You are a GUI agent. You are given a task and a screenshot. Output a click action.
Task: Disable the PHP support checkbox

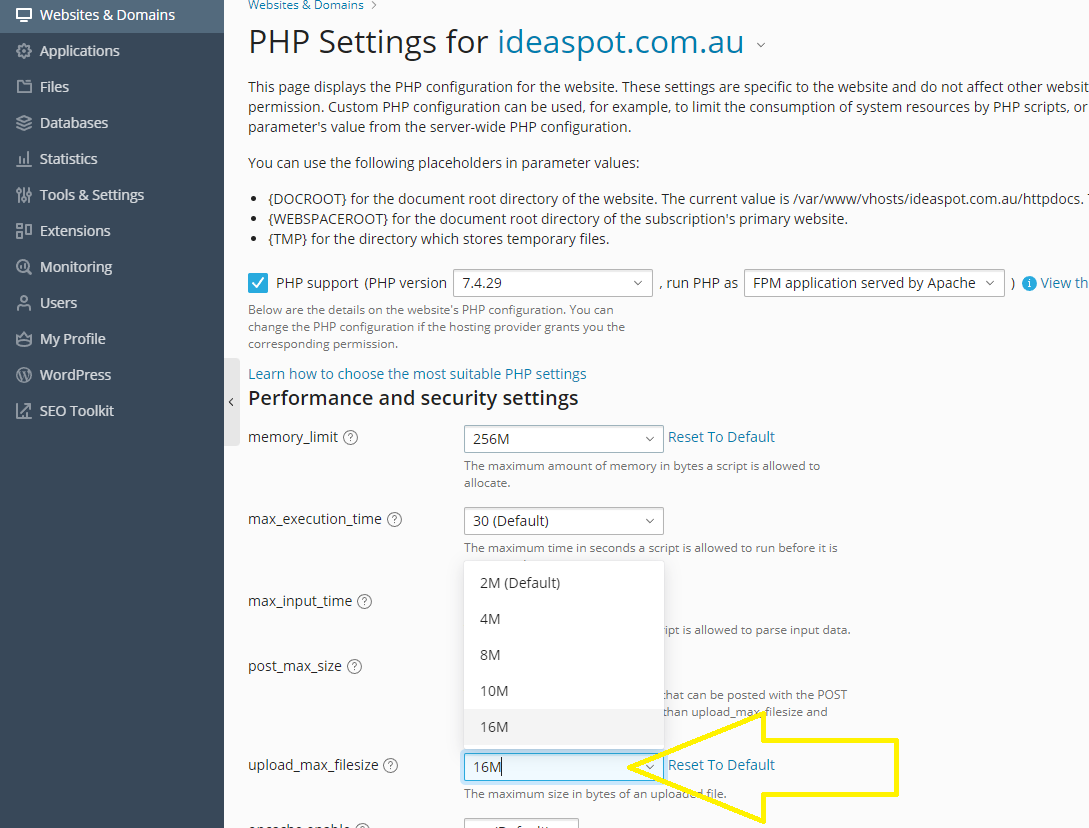tap(258, 282)
